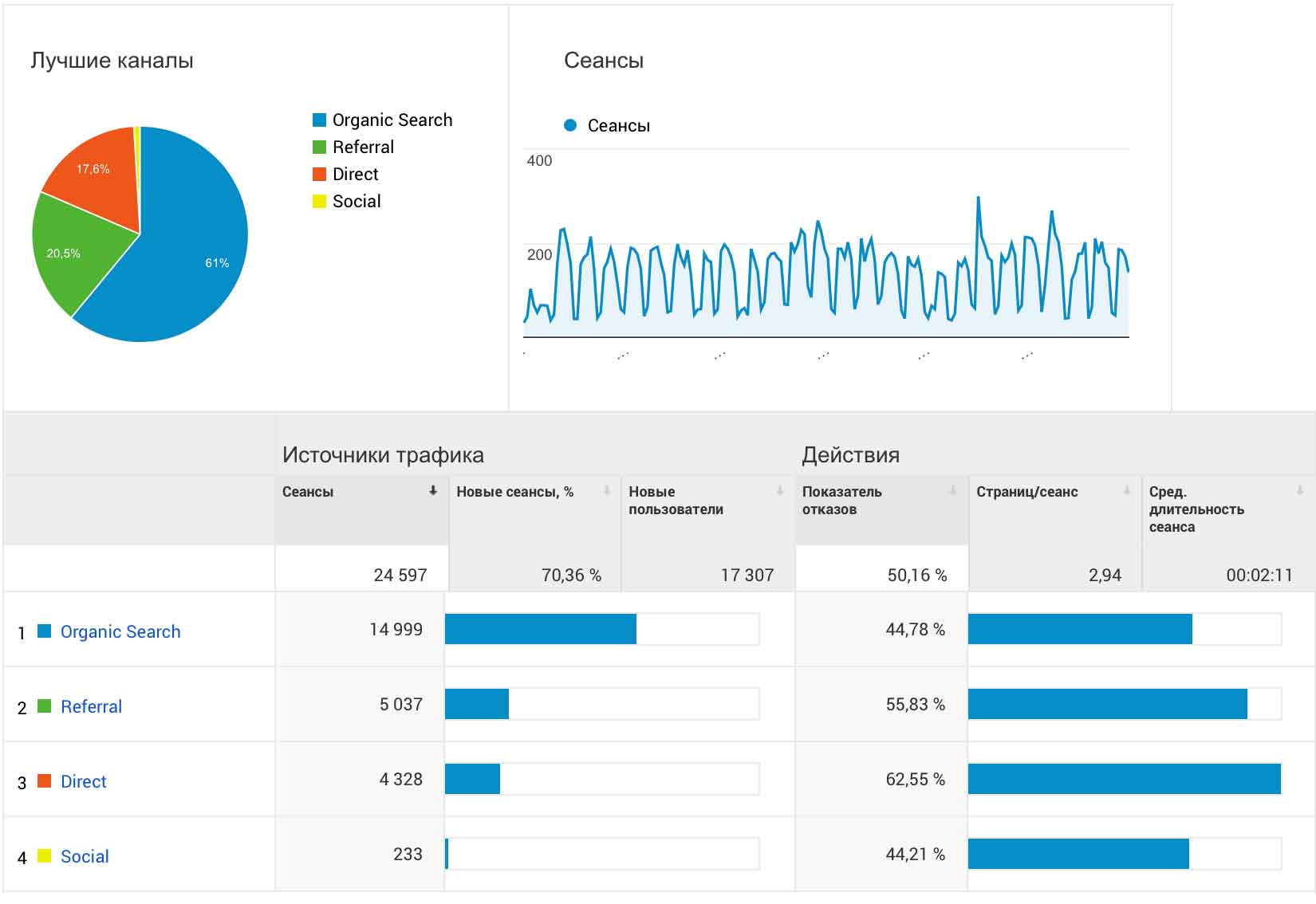
Task: Click Social bounce rate 44,21 %
Action: click(916, 855)
